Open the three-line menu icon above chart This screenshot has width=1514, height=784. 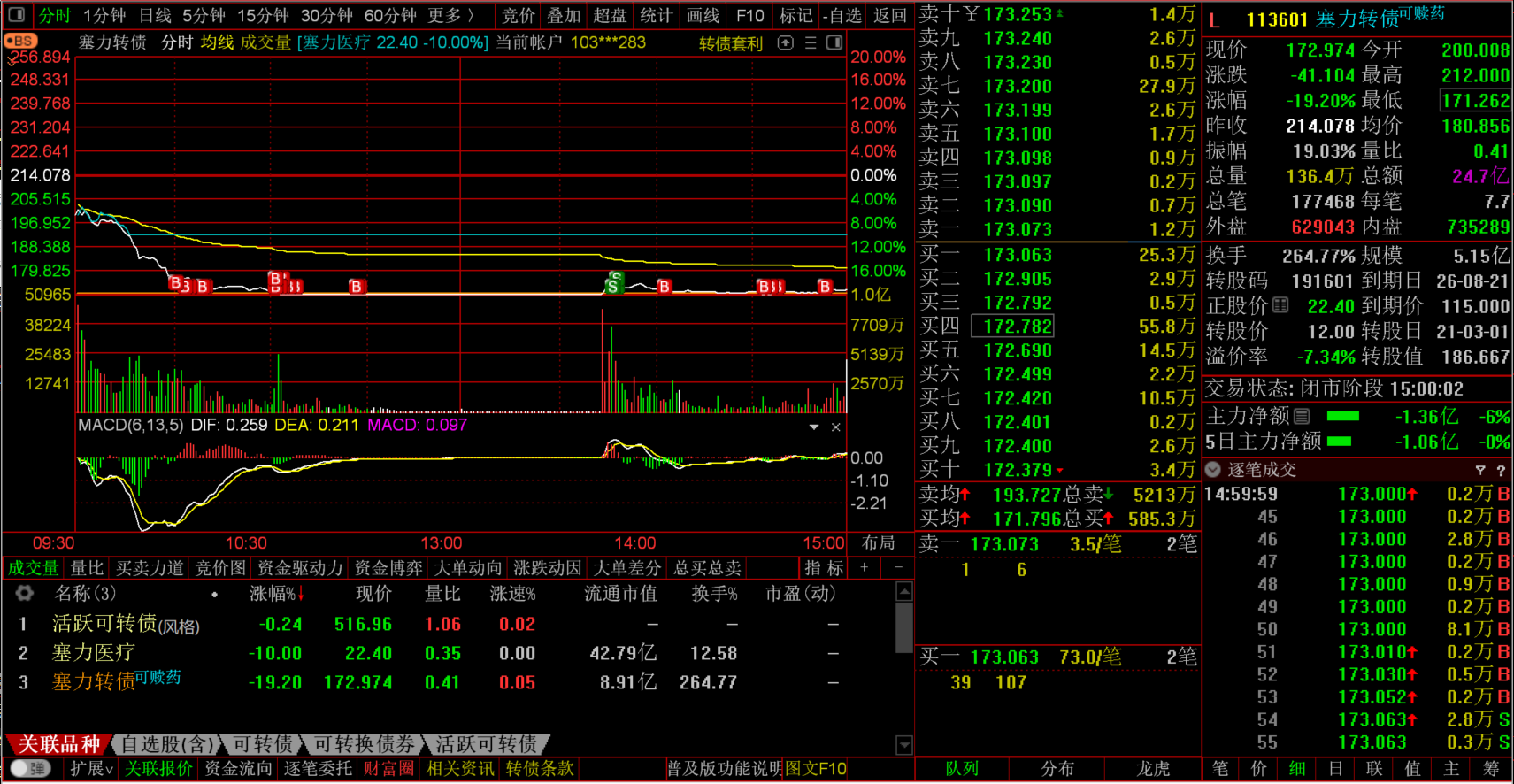click(x=810, y=42)
